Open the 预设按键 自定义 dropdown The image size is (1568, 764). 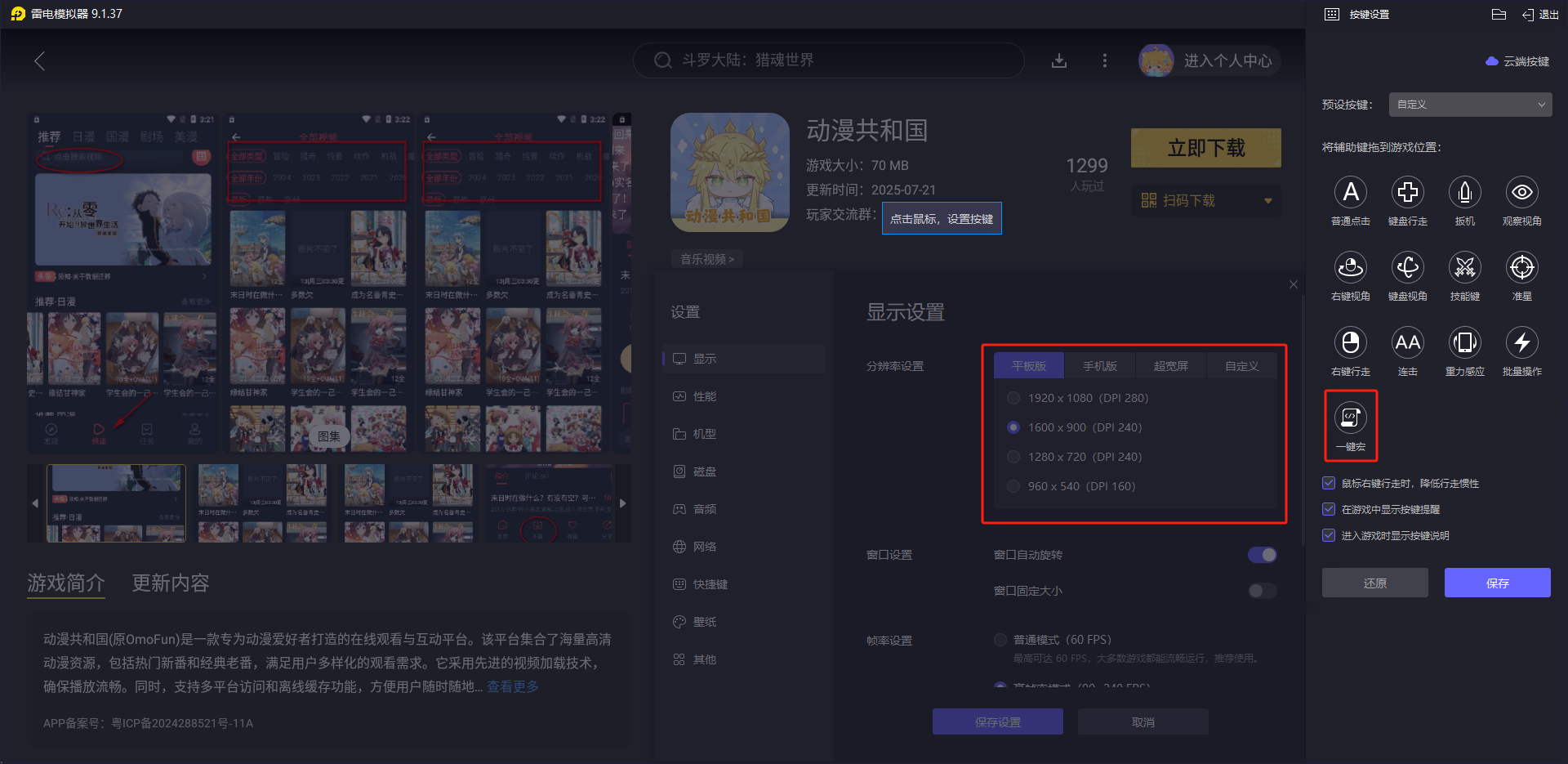(x=1470, y=105)
